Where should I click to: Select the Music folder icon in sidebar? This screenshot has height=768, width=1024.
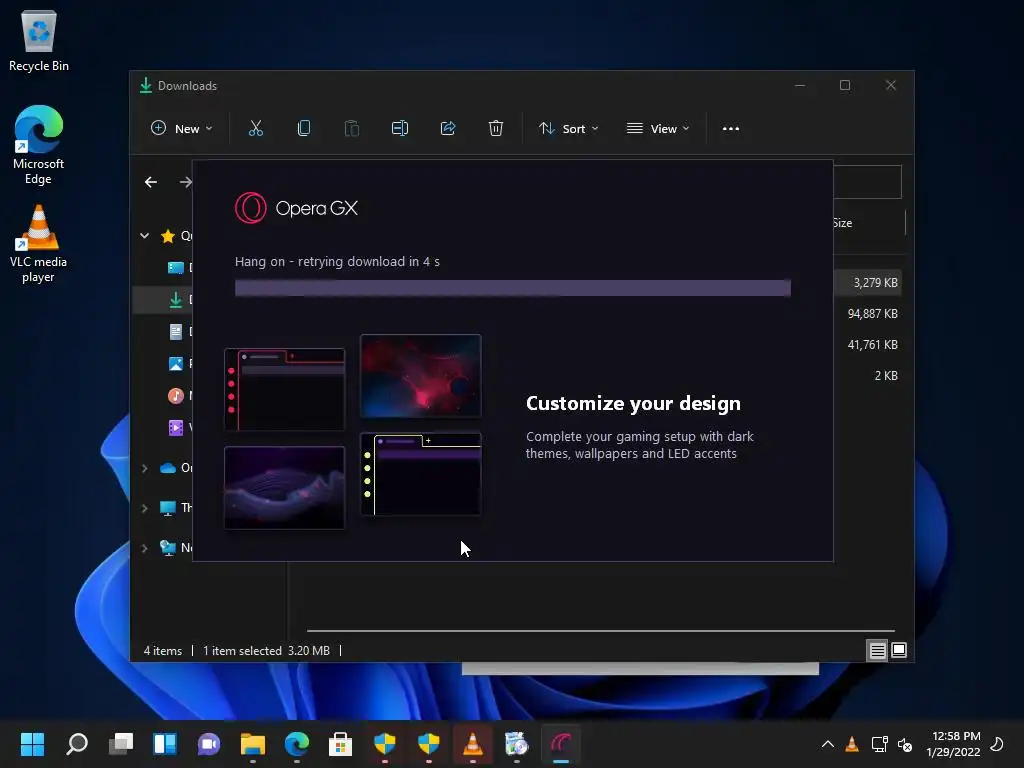pyautogui.click(x=176, y=395)
